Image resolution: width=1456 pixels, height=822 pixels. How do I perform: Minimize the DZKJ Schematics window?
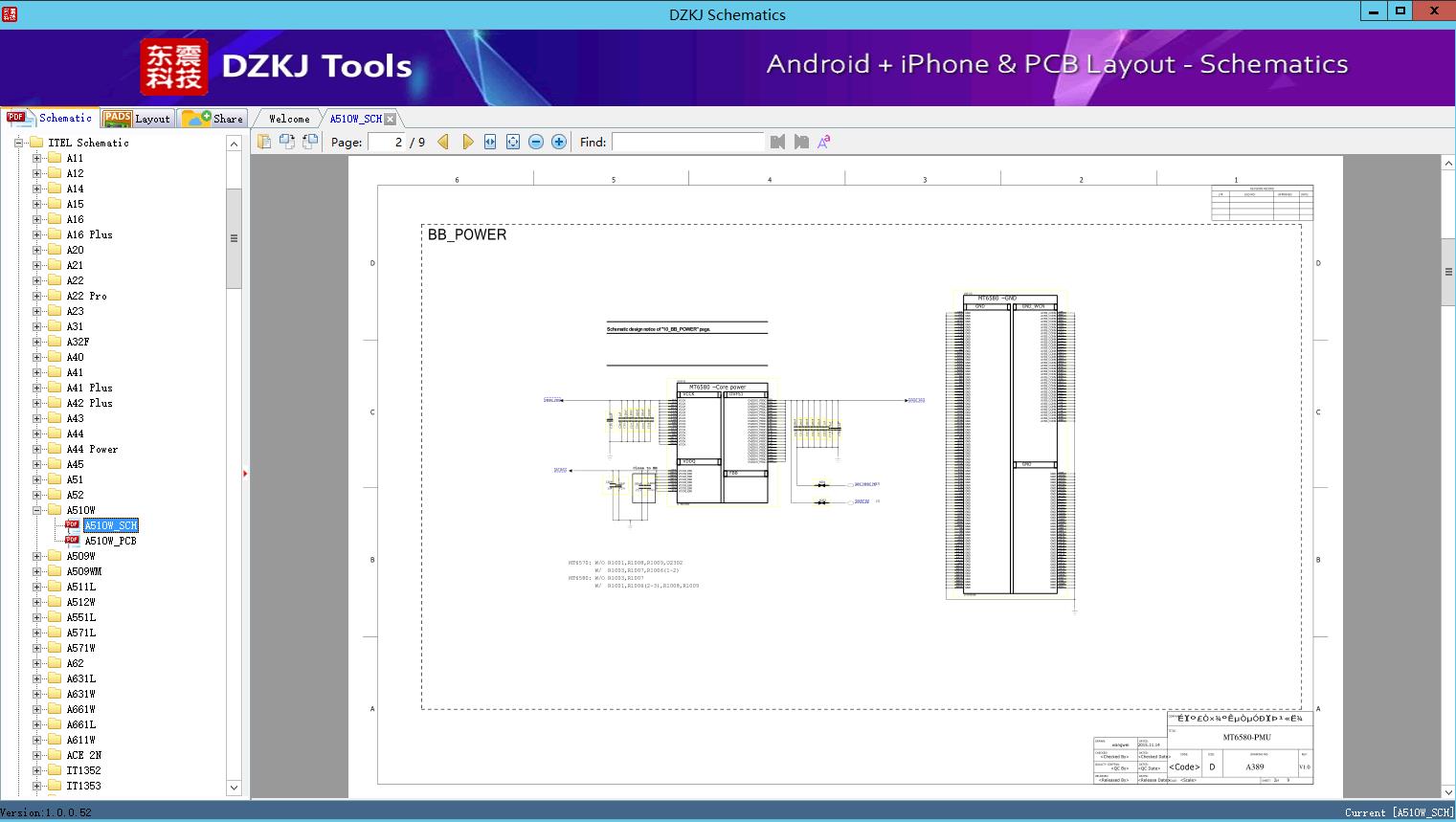click(1374, 11)
